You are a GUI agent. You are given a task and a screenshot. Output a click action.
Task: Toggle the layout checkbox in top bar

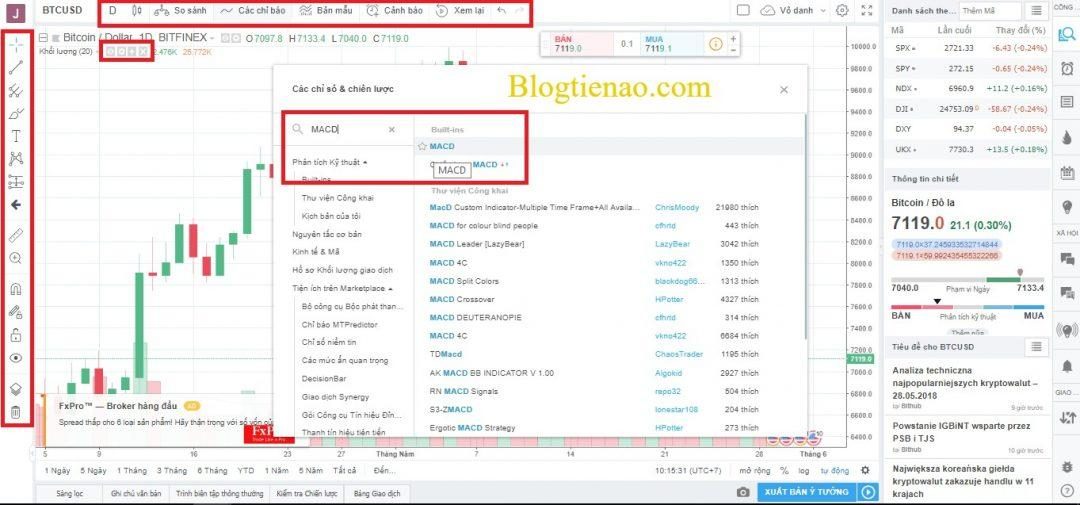[742, 10]
